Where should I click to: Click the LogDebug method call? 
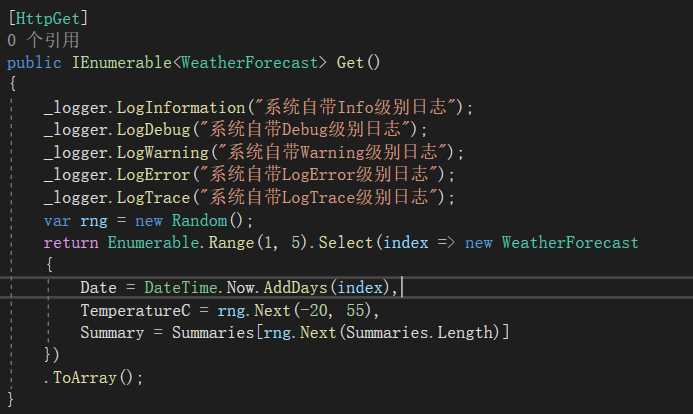click(153, 129)
